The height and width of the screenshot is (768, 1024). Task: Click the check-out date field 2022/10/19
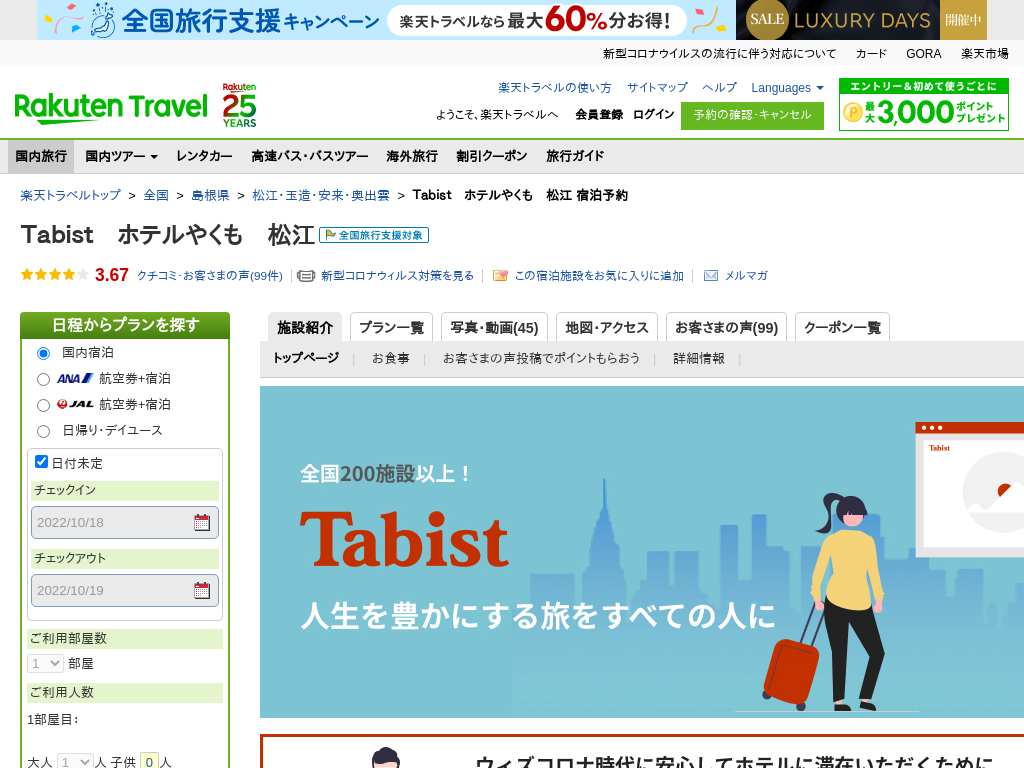tap(125, 590)
